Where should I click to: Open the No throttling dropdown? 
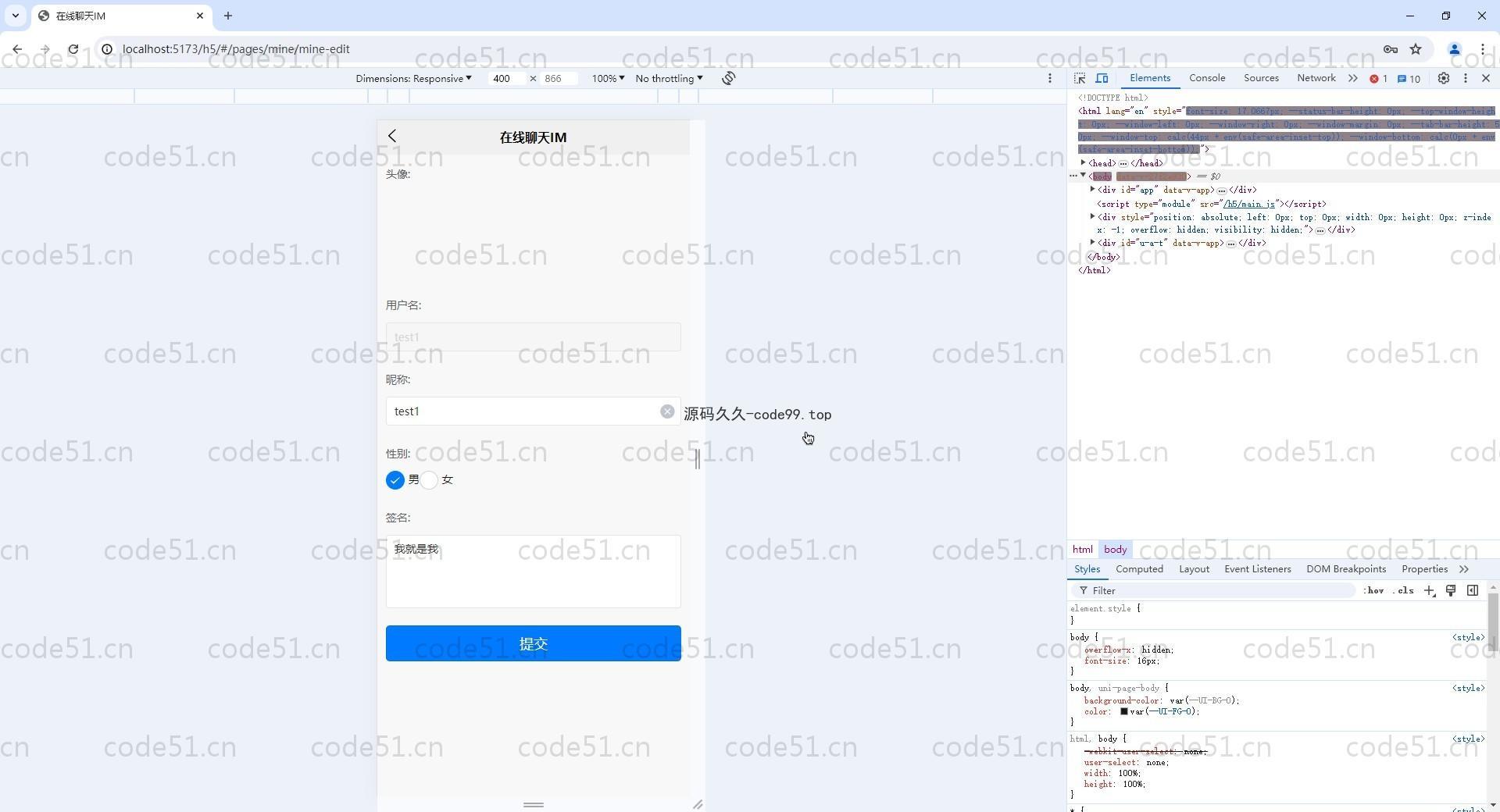point(669,79)
